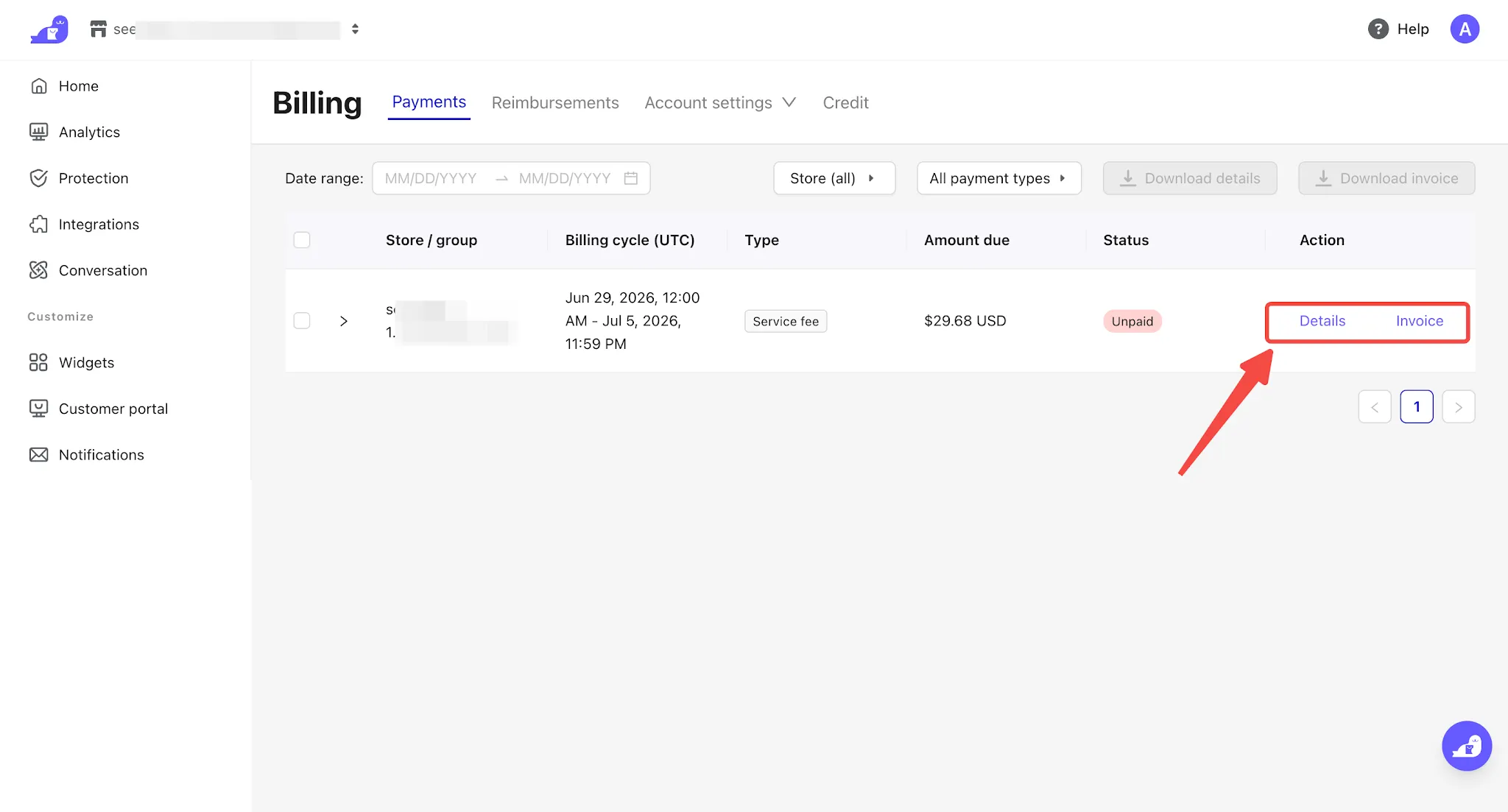Screen dimensions: 1508x812
Task: Click the Seel seal logo at top left
Action: point(49,29)
